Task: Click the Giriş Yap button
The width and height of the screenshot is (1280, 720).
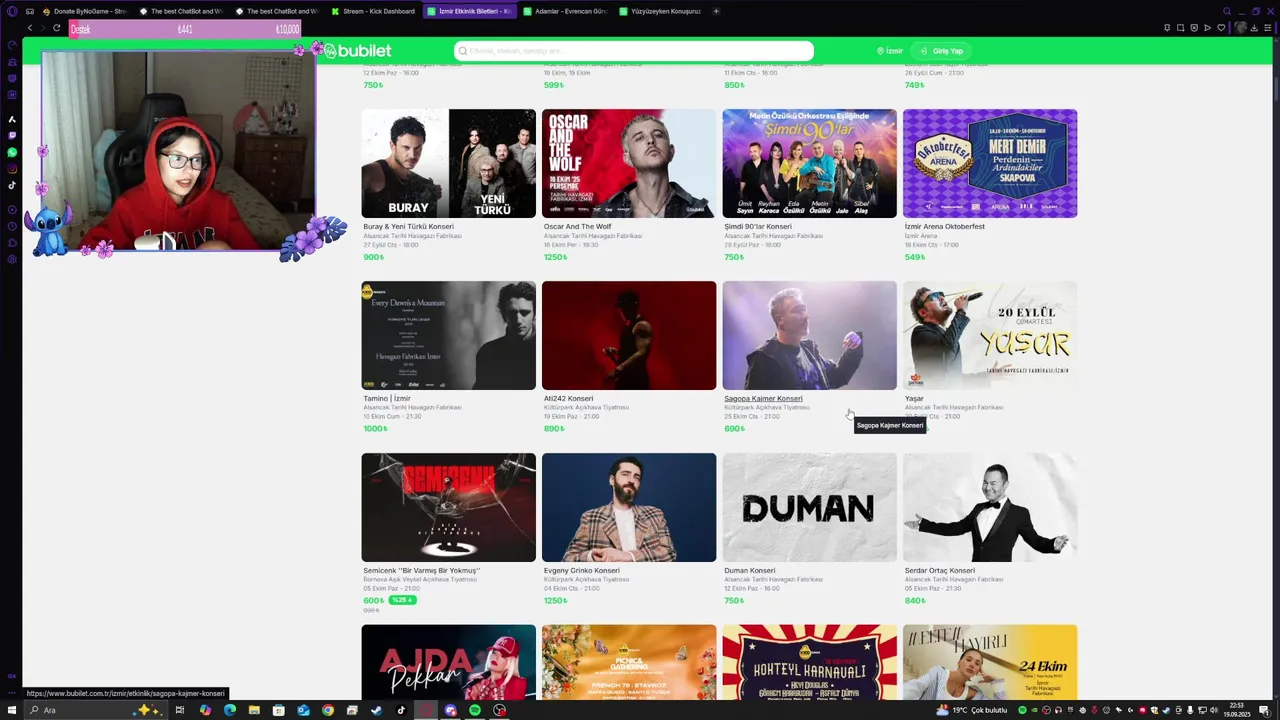Action: [943, 51]
